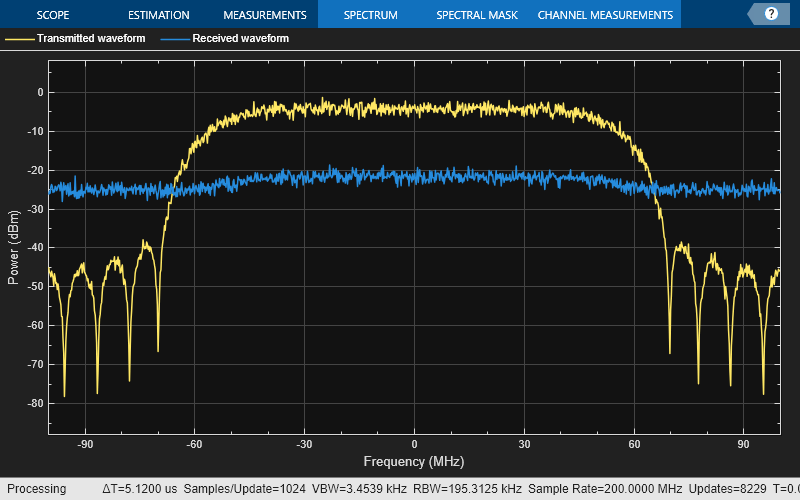Select the Spectrum tab

[370, 15]
